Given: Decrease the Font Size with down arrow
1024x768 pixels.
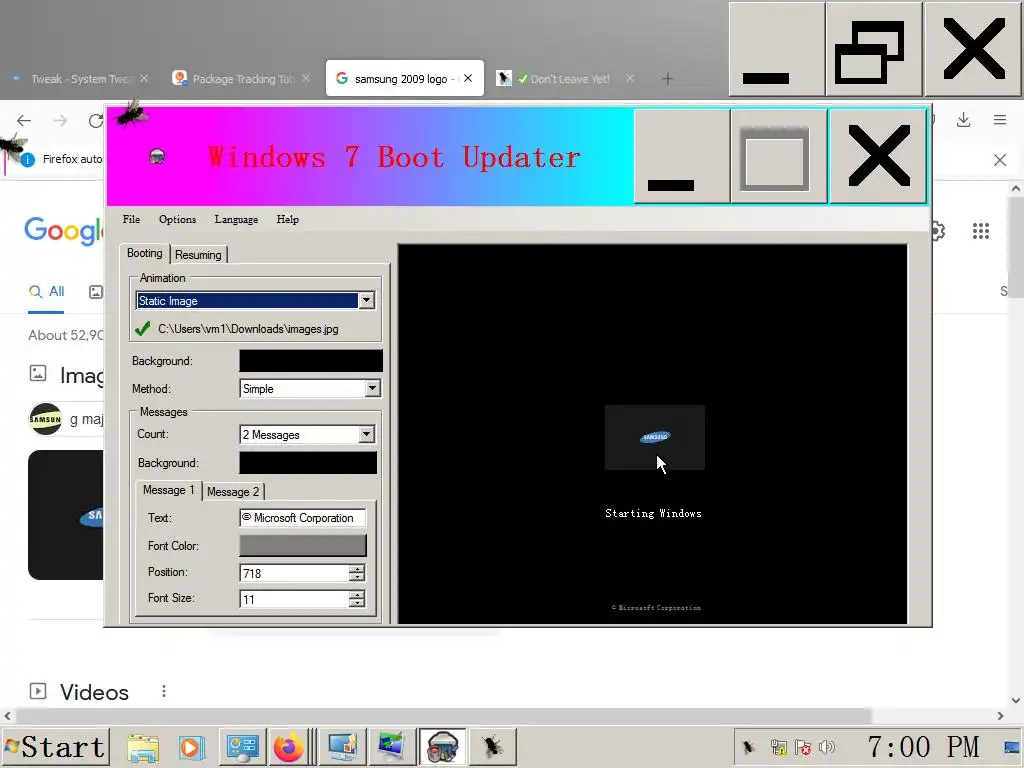Looking at the screenshot, I should point(357,603).
